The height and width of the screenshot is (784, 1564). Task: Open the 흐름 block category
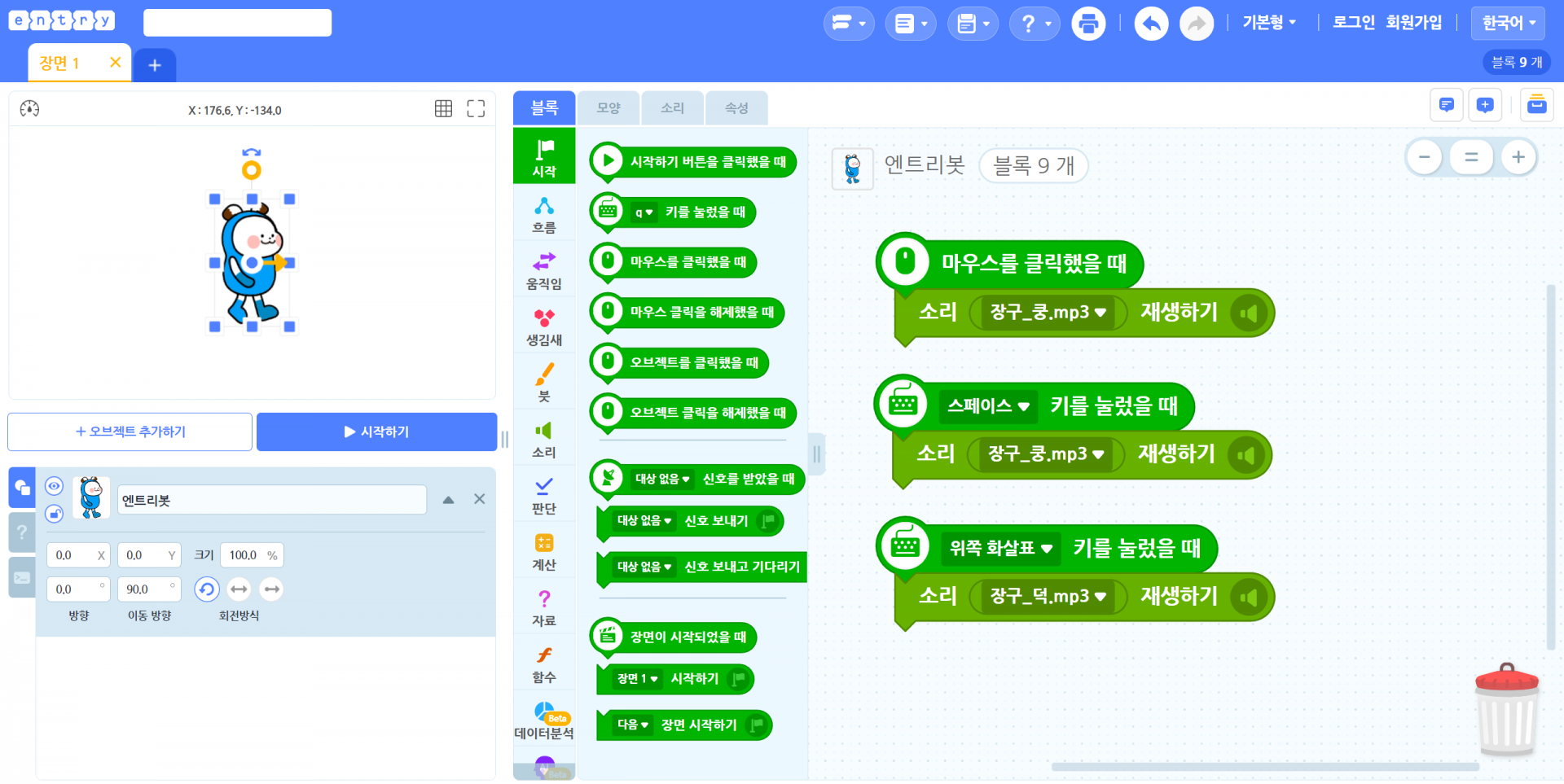pyautogui.click(x=544, y=215)
